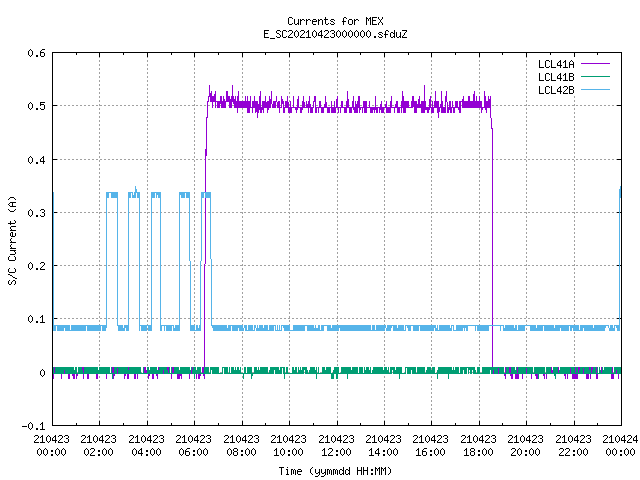Click the LCL42B legend label
The width and height of the screenshot is (640, 480).
556,90
